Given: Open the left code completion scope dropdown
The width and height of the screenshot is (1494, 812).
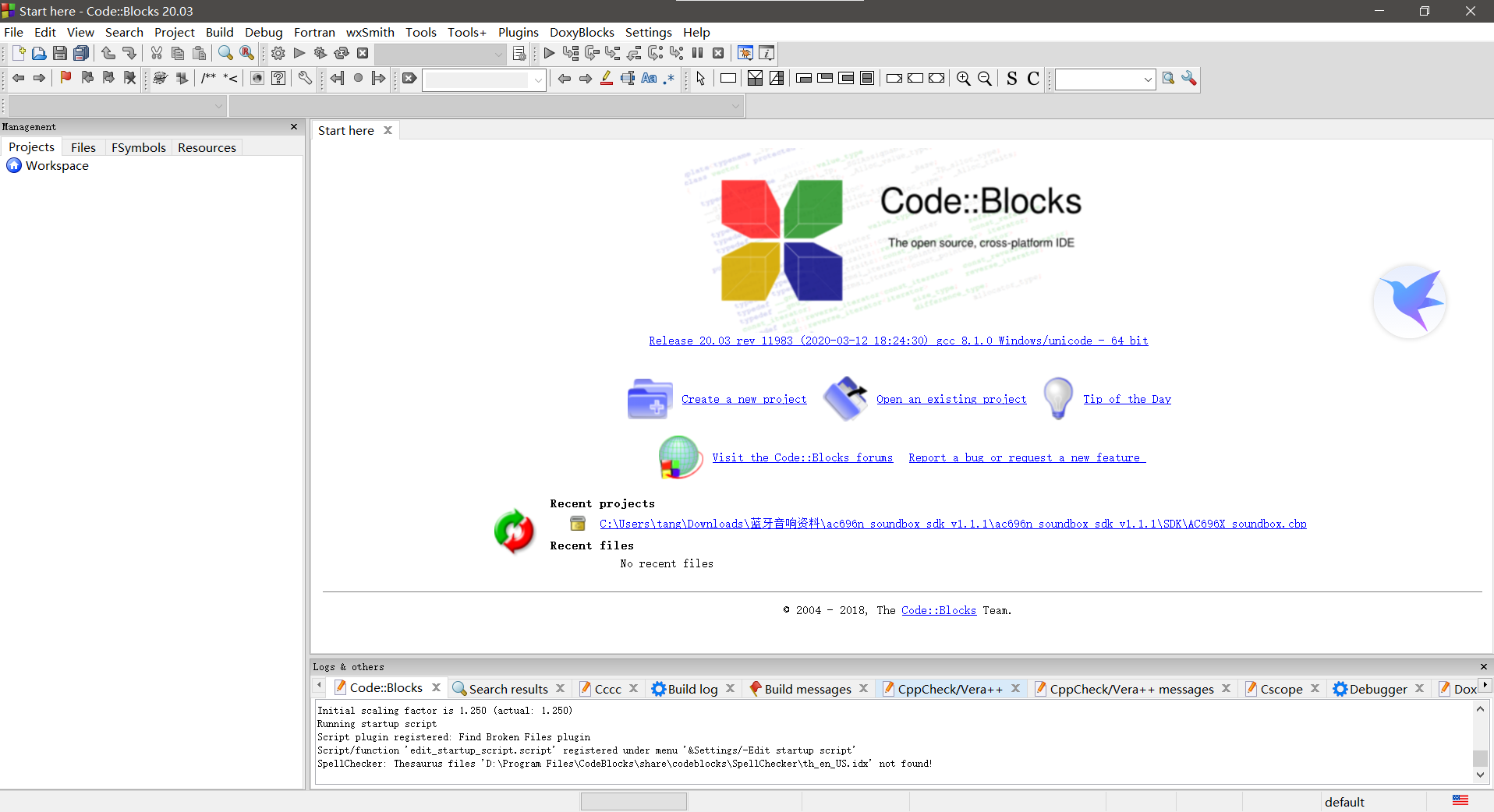Looking at the screenshot, I should 218,106.
